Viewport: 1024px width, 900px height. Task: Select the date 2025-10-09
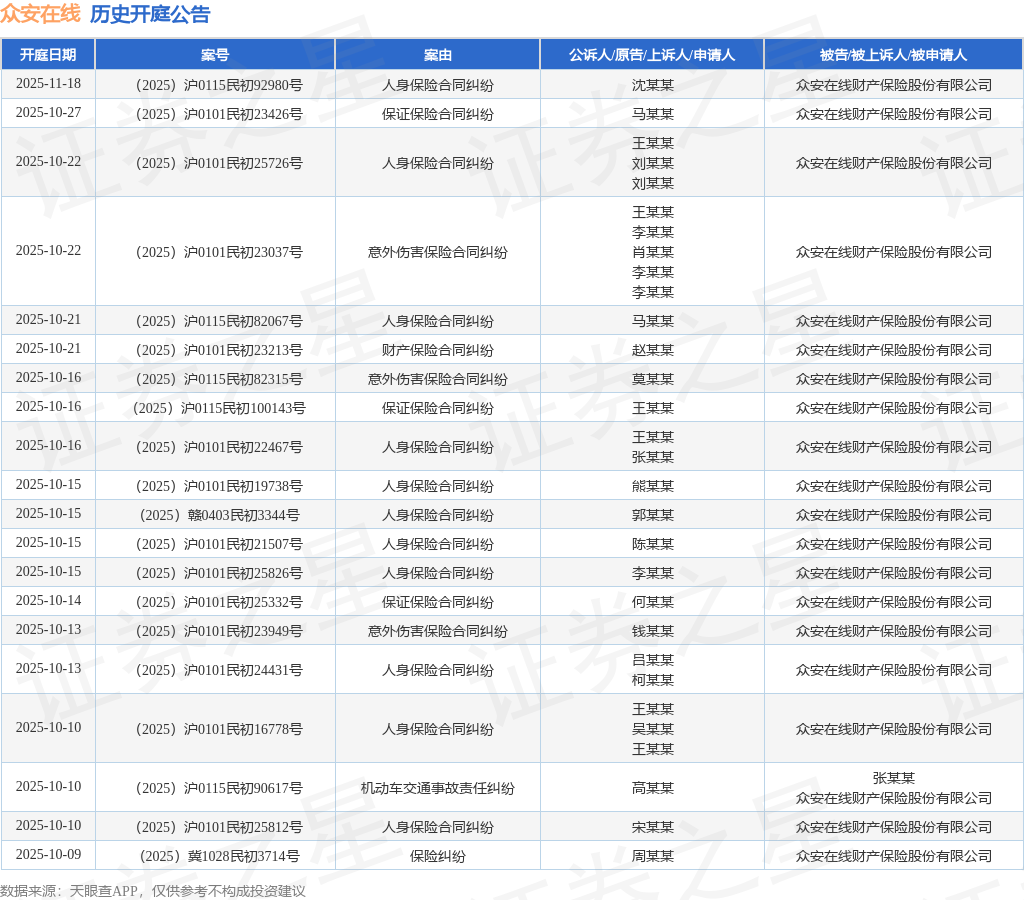click(x=48, y=854)
